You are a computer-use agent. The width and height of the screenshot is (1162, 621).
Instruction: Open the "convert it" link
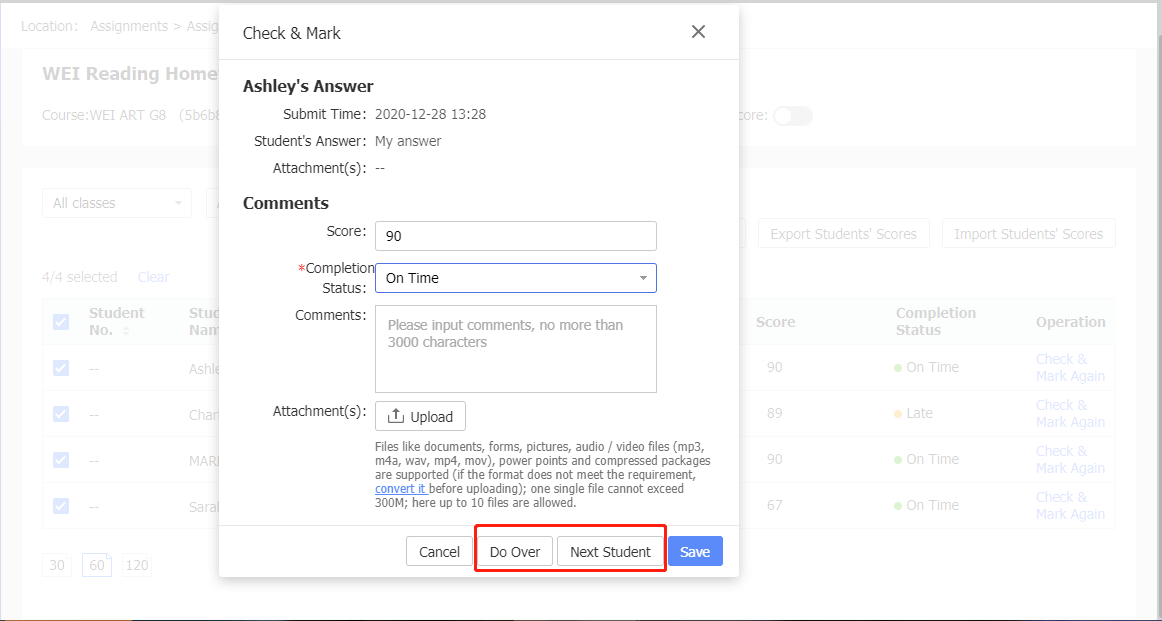(x=401, y=489)
